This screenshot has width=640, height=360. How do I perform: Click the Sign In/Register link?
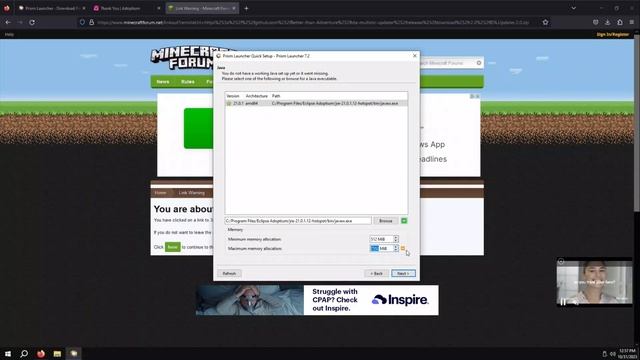(613, 35)
